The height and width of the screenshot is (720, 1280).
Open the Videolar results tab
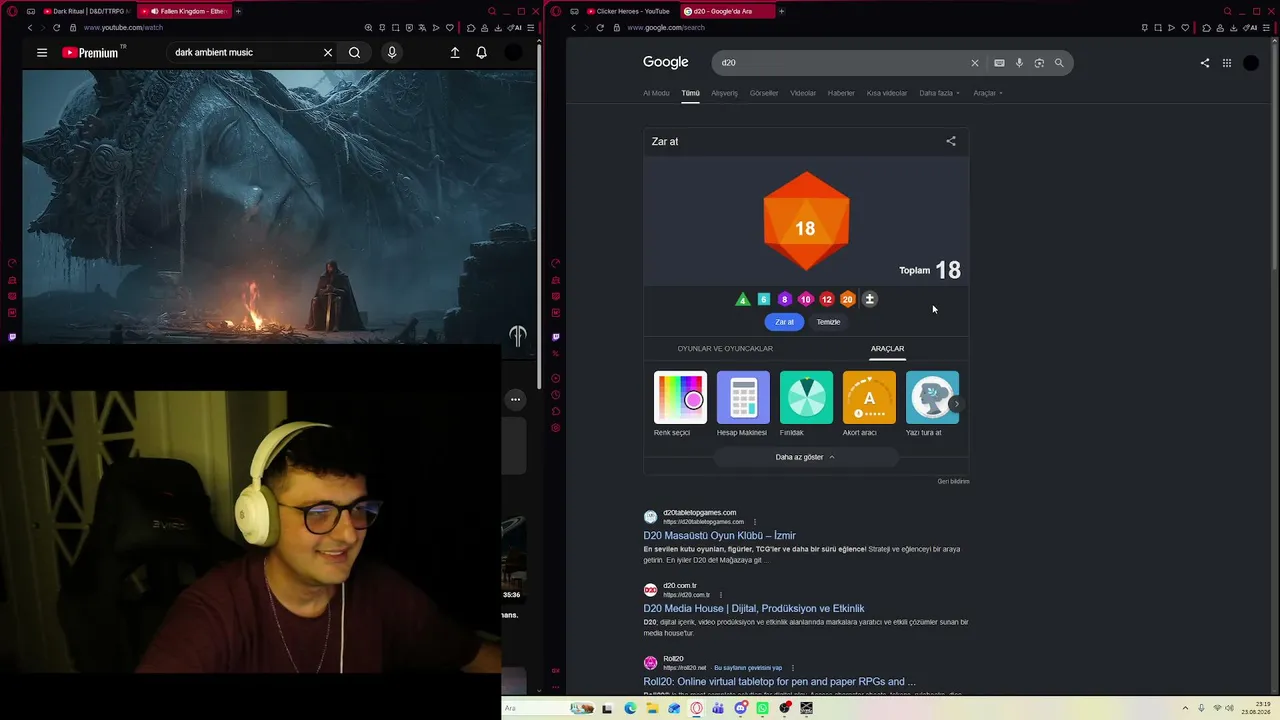point(803,93)
